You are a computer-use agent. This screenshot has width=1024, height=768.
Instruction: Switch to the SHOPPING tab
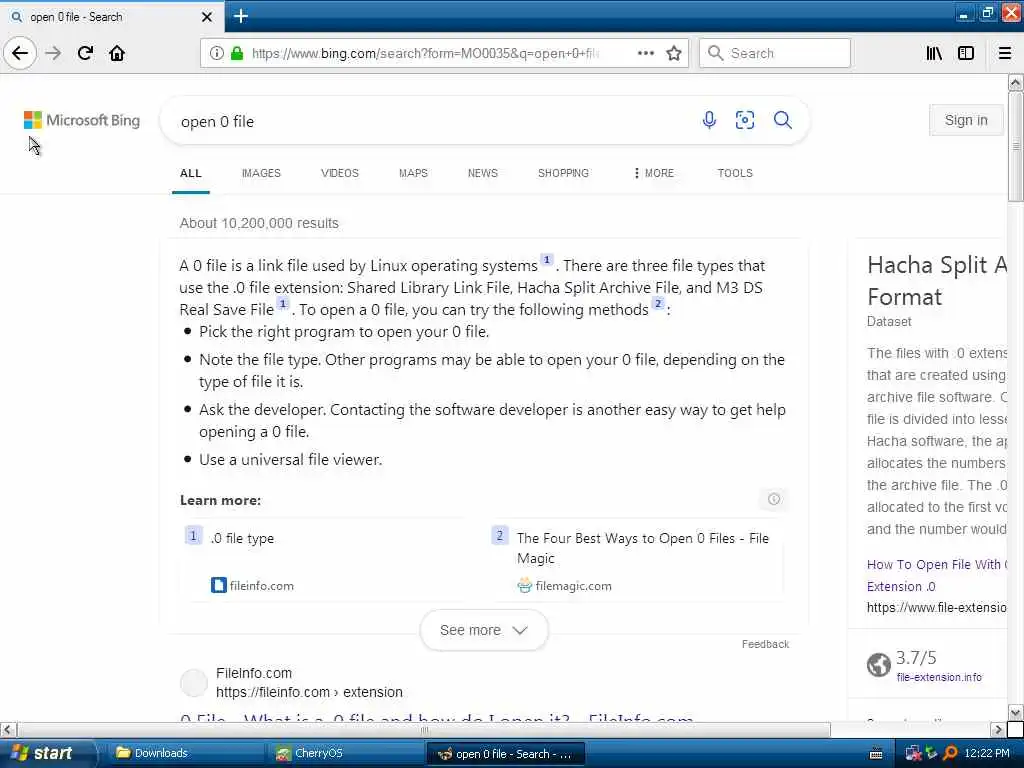[x=564, y=173]
